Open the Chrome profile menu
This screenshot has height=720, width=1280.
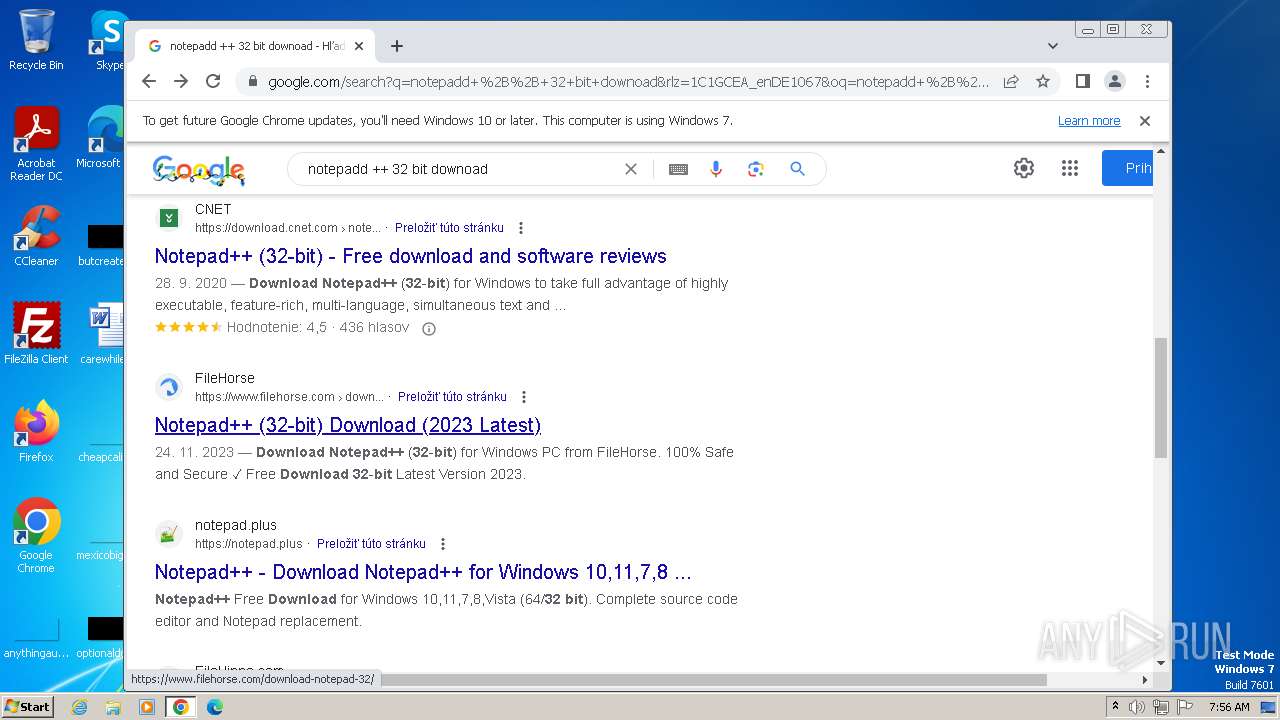(1114, 81)
